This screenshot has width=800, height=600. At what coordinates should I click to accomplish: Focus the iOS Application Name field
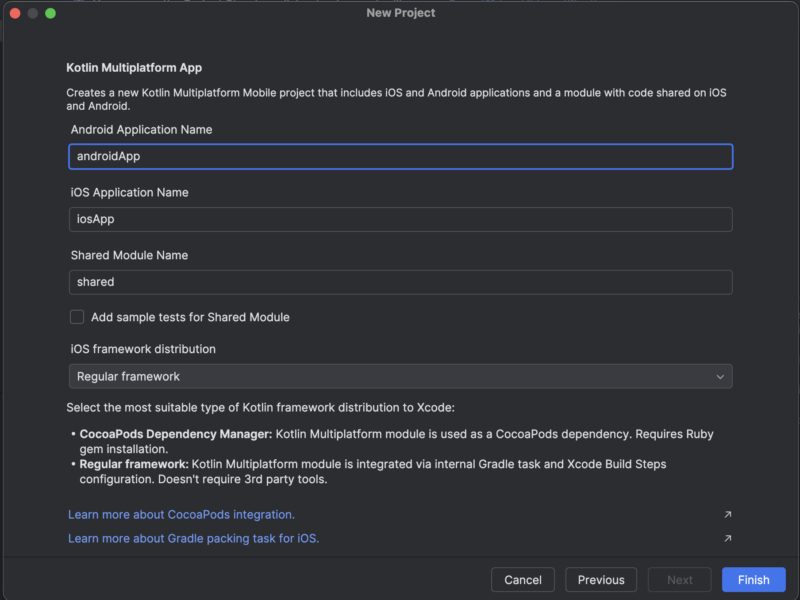(x=400, y=219)
